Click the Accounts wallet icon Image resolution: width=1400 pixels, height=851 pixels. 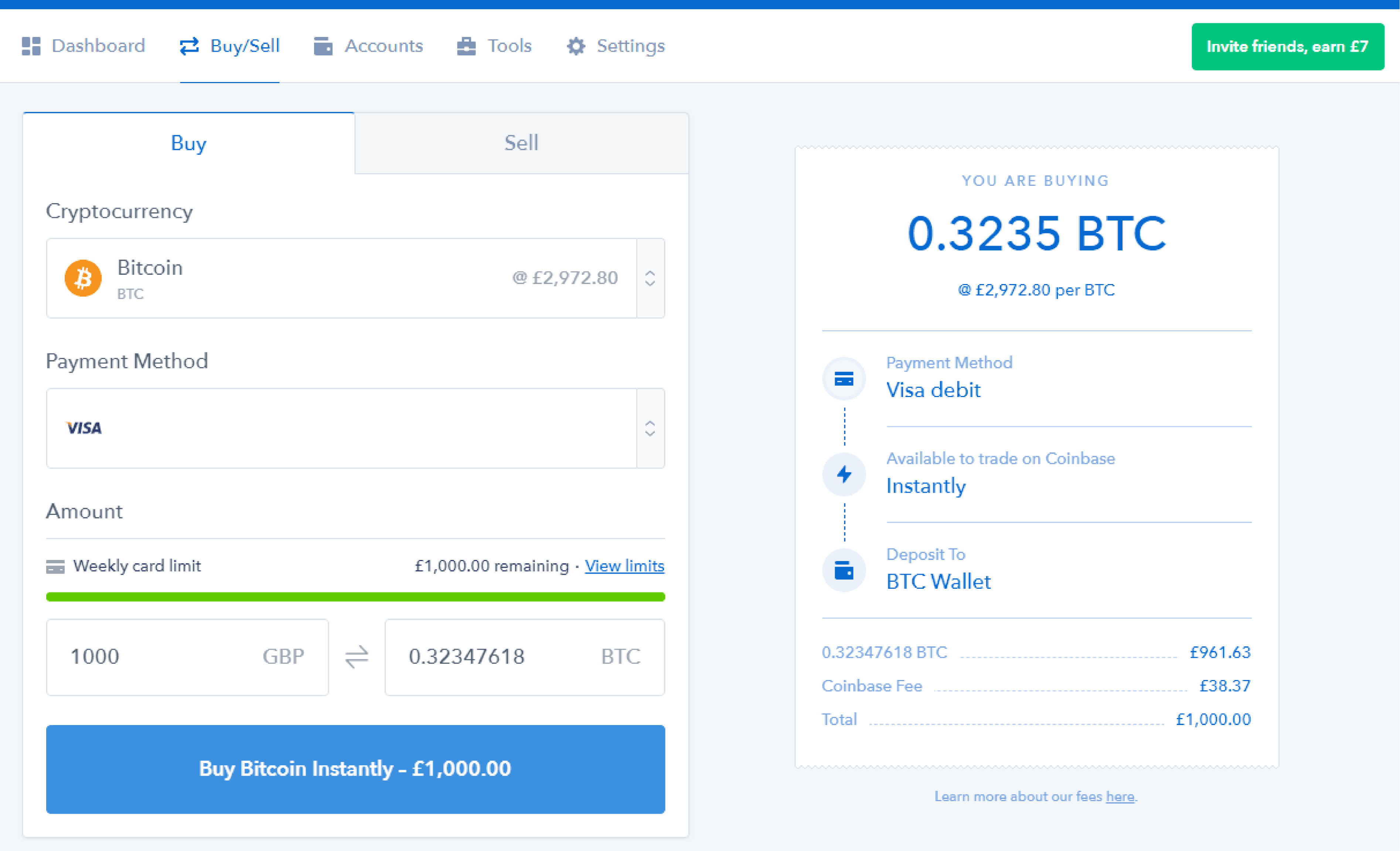coord(323,46)
